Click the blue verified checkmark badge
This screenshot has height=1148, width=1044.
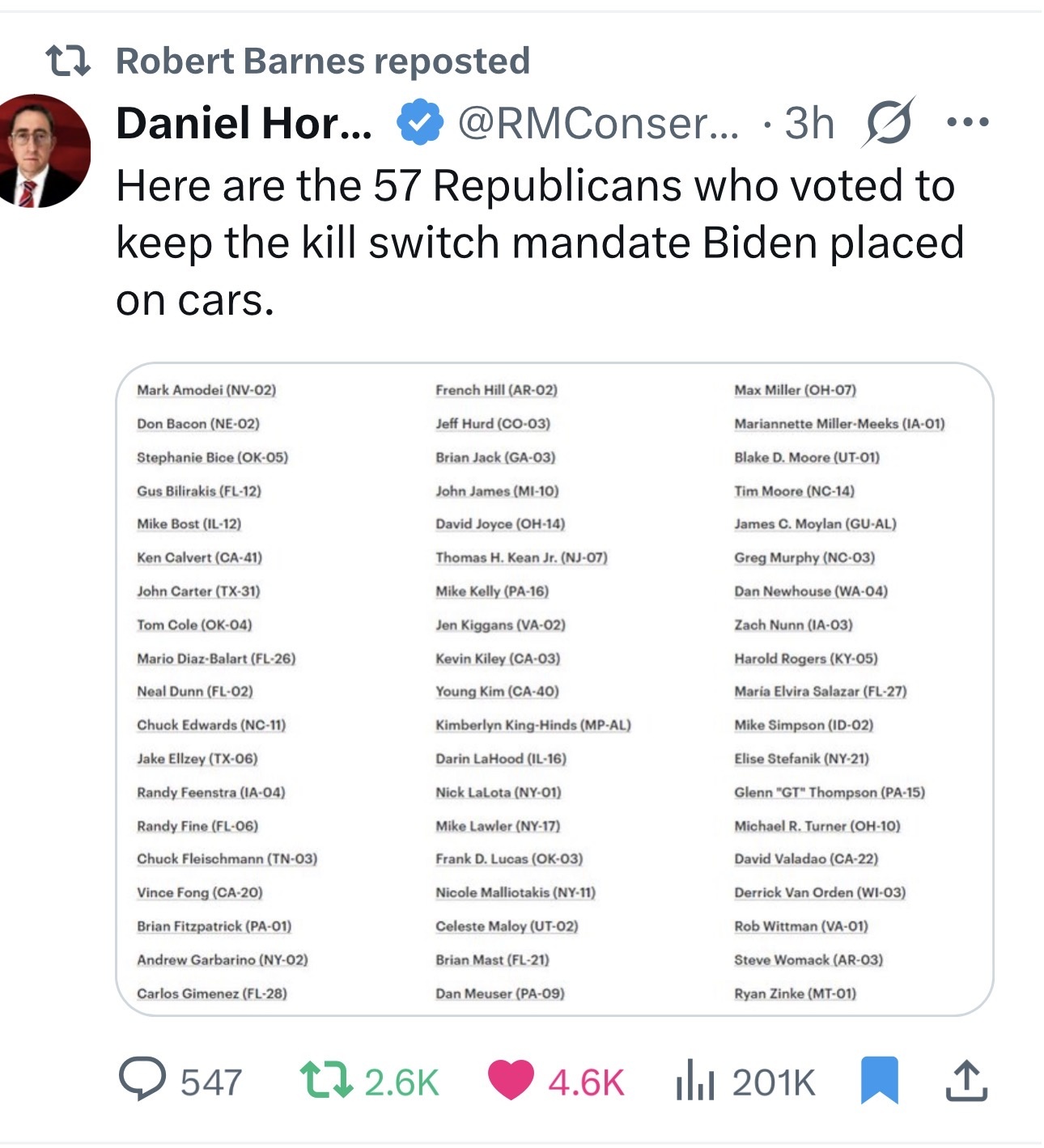(419, 123)
